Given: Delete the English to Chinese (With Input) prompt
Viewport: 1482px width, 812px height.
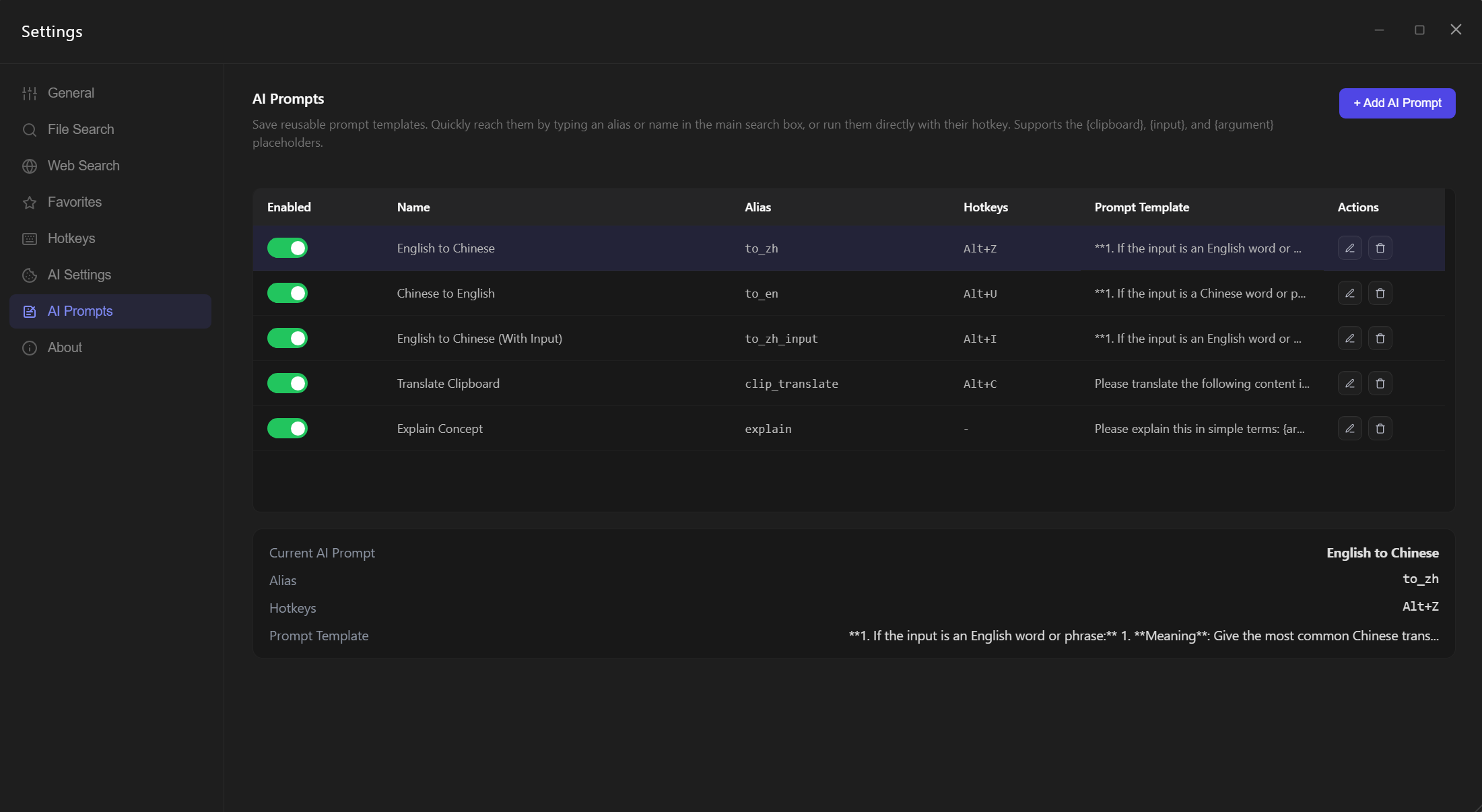Looking at the screenshot, I should click(1380, 339).
